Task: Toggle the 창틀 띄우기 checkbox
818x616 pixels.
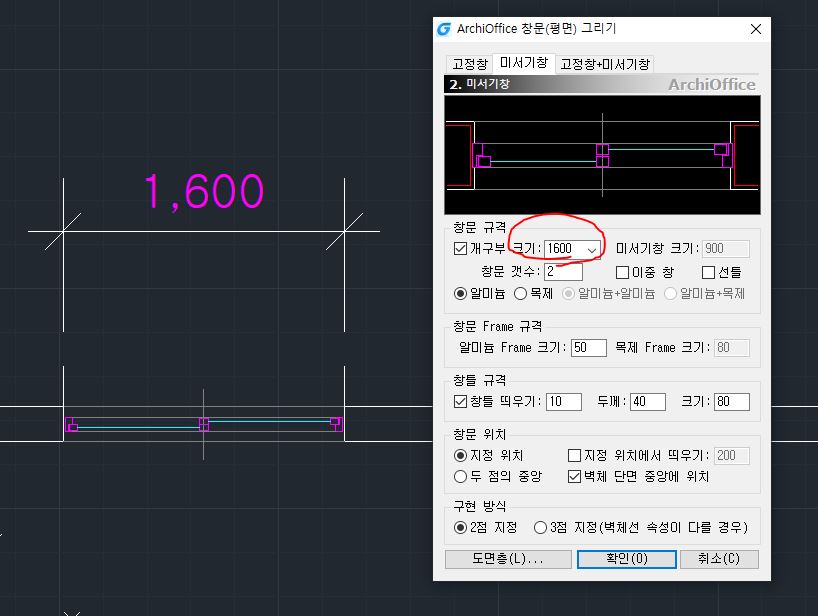Action: (461, 402)
